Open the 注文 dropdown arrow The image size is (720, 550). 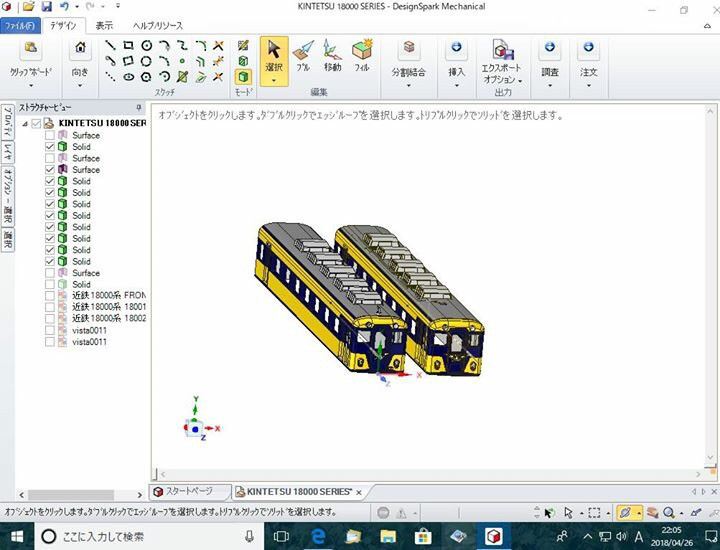click(589, 85)
